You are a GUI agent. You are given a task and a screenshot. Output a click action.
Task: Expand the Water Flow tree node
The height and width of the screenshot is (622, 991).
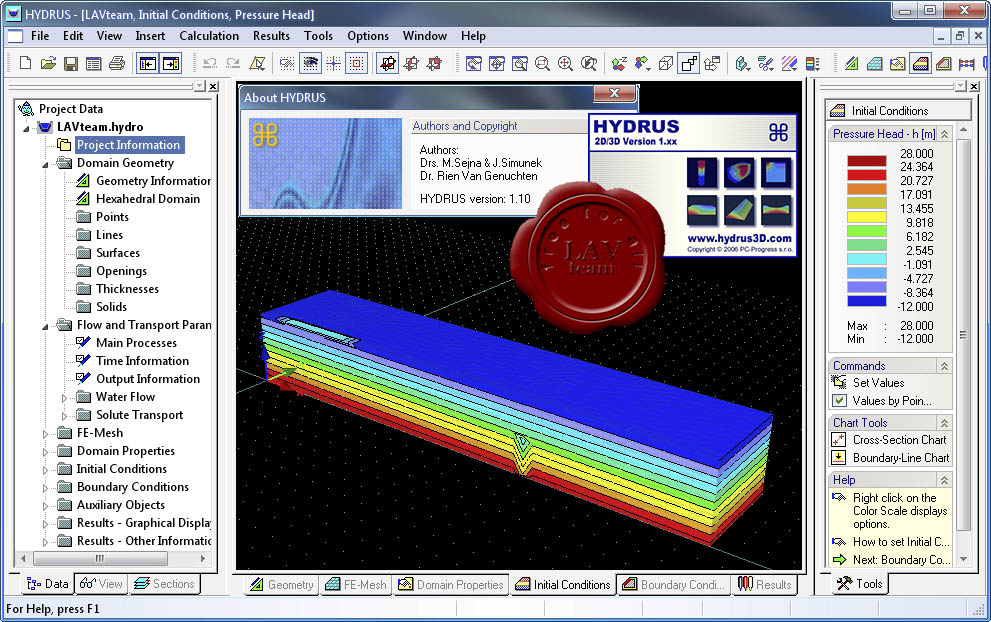point(64,398)
